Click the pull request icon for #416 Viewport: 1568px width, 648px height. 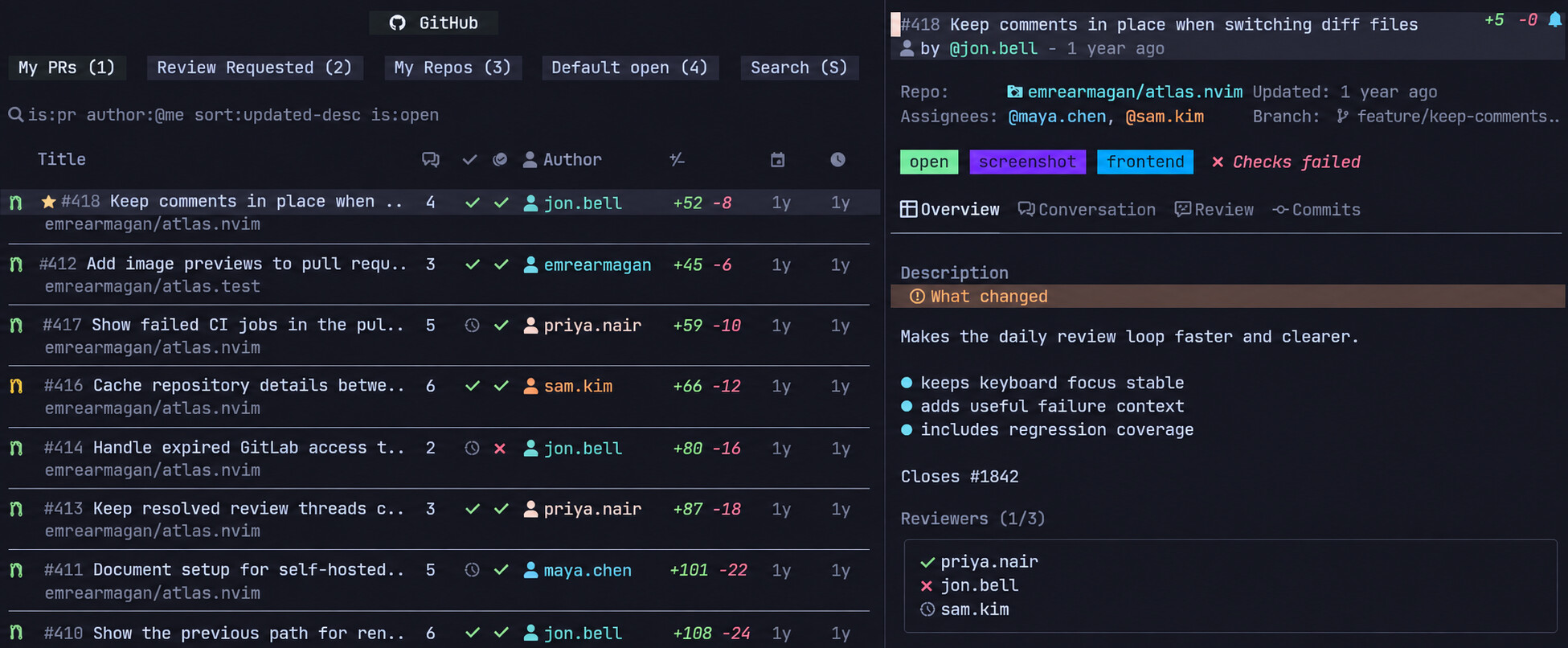15,386
